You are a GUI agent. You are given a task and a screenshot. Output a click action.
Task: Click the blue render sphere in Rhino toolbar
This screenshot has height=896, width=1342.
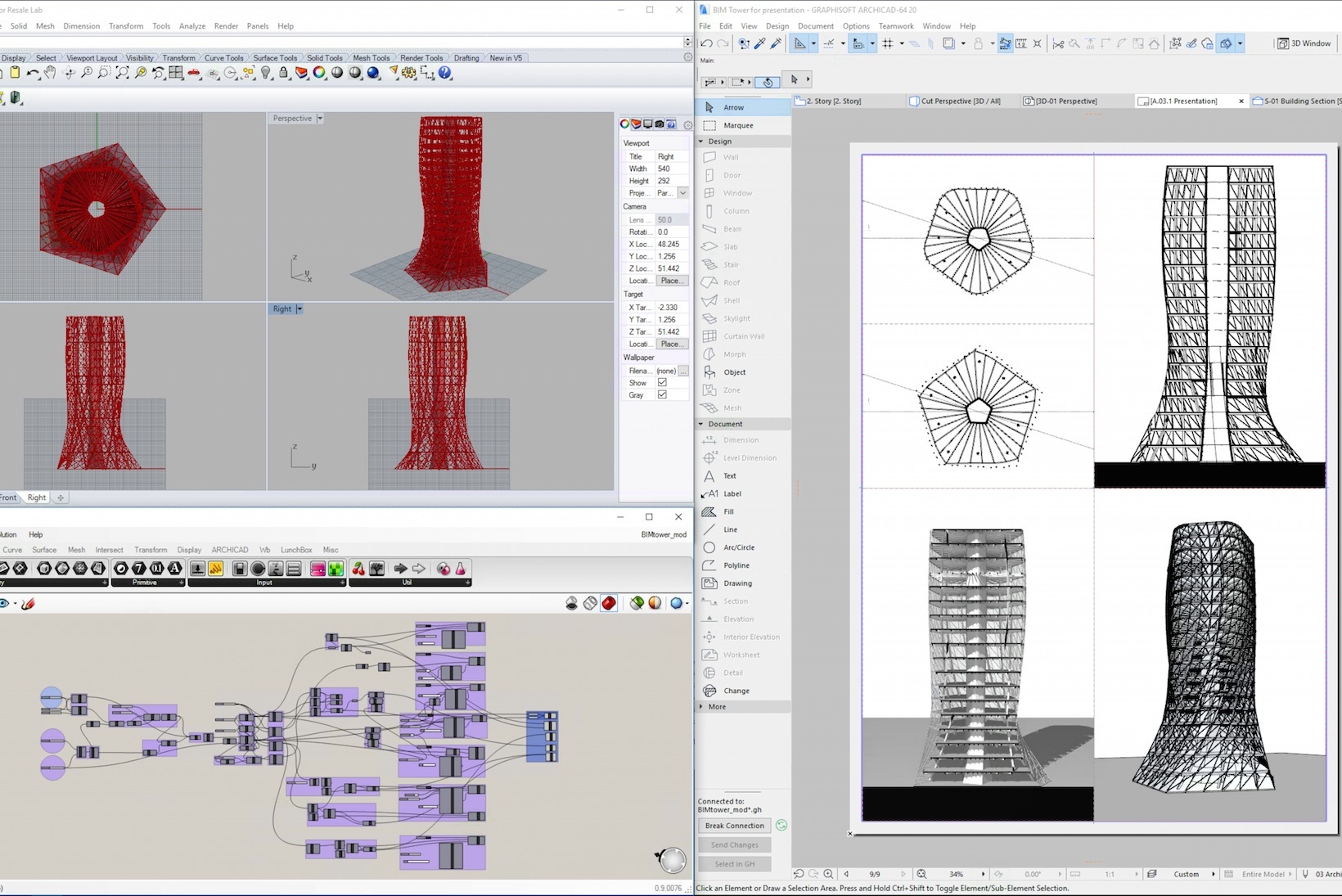tap(372, 73)
